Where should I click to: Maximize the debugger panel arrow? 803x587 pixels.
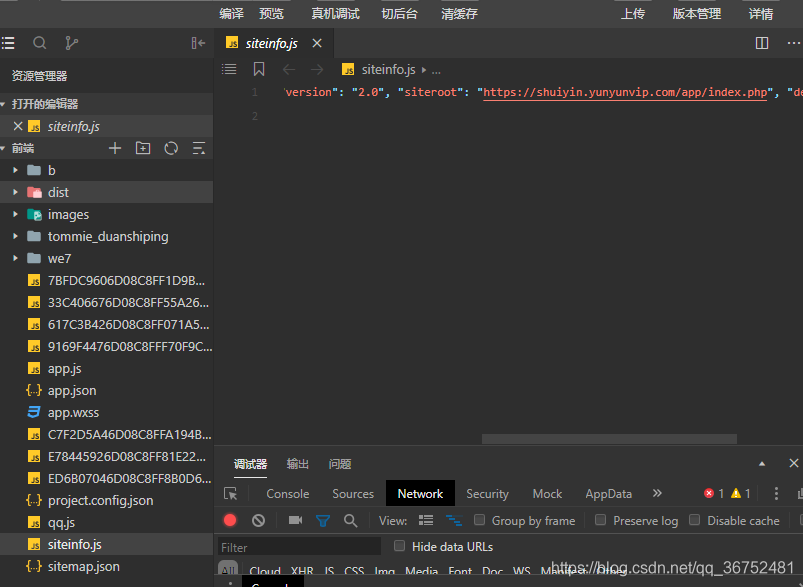pyautogui.click(x=762, y=464)
